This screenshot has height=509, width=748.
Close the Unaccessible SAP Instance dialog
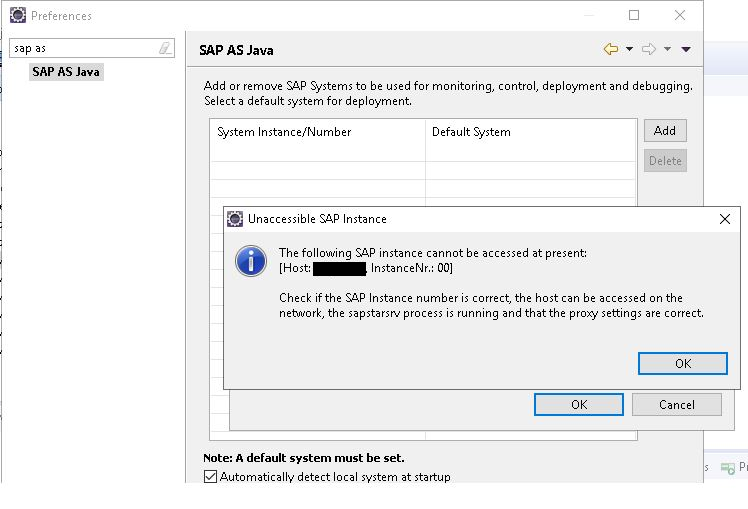point(725,219)
